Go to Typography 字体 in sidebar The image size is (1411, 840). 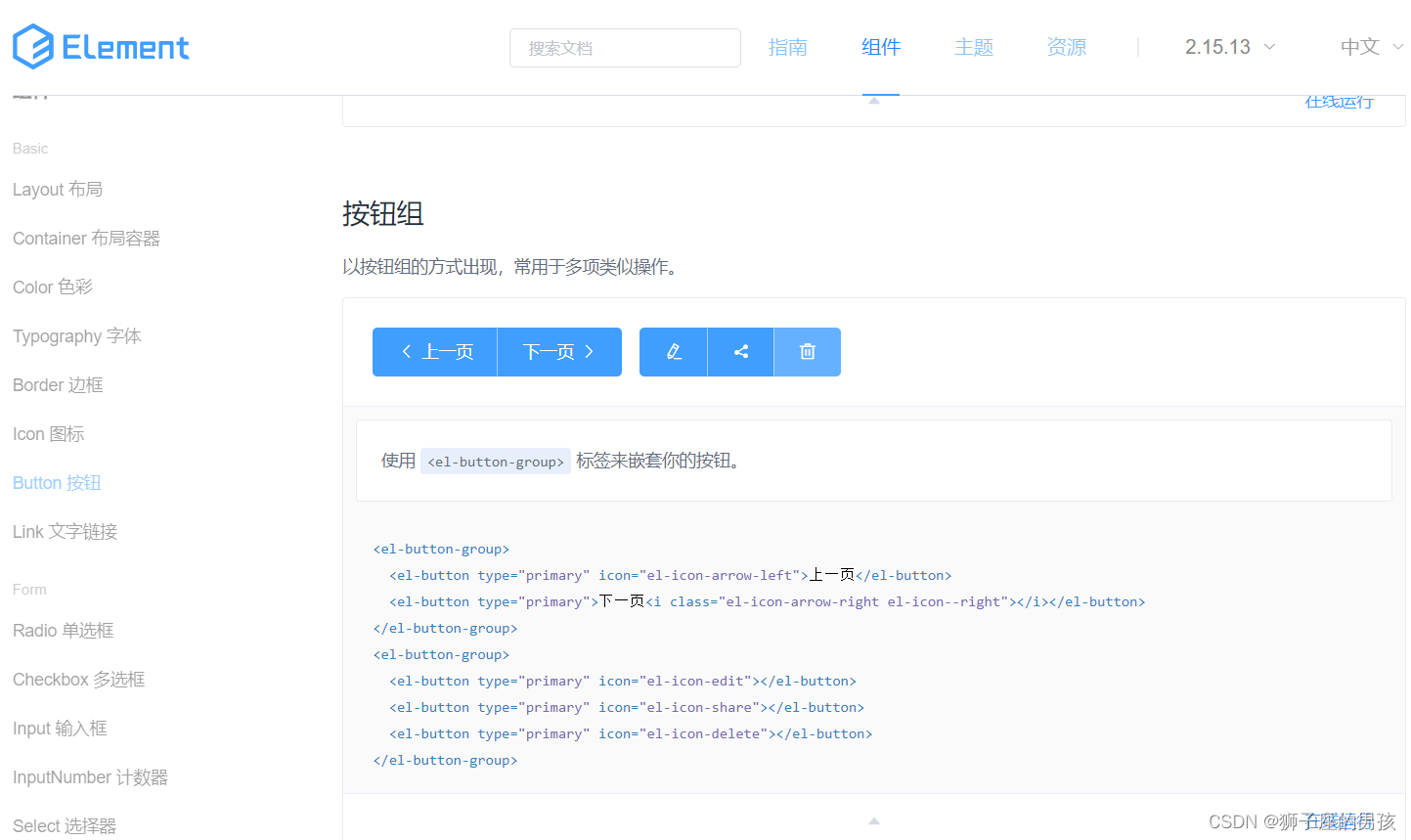[77, 336]
